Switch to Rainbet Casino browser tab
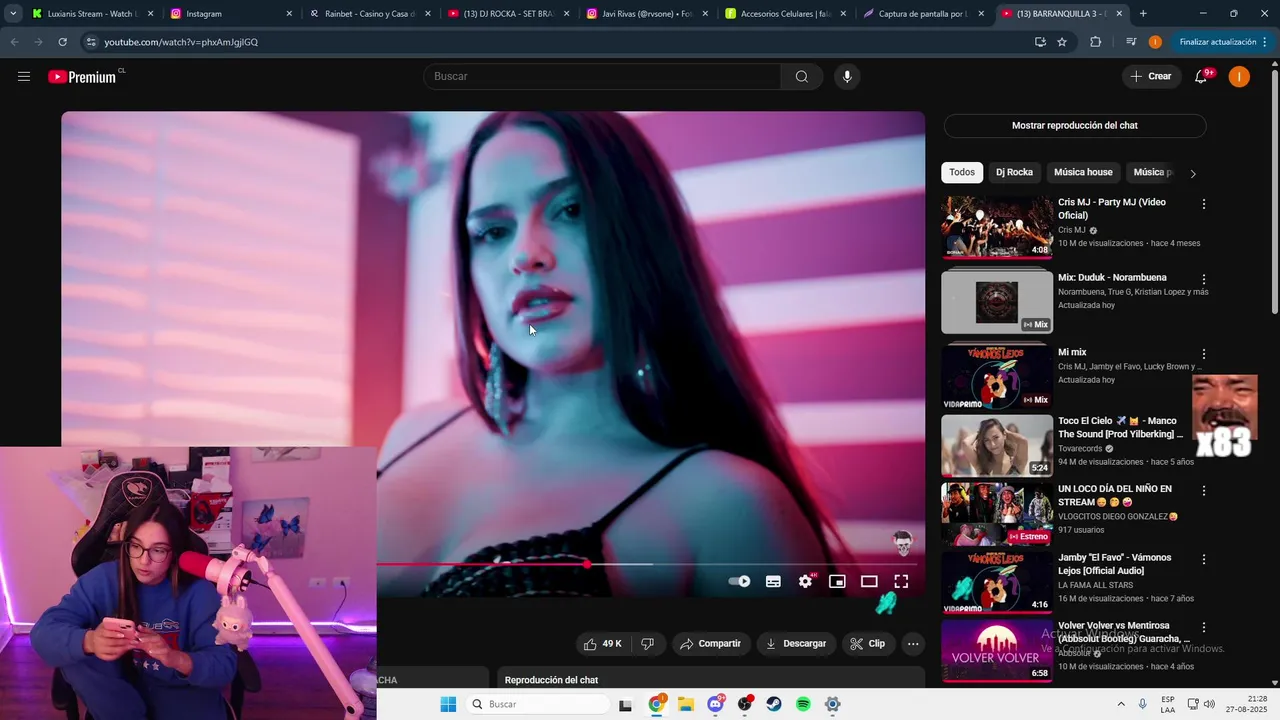Viewport: 1280px width, 720px height. point(369,14)
